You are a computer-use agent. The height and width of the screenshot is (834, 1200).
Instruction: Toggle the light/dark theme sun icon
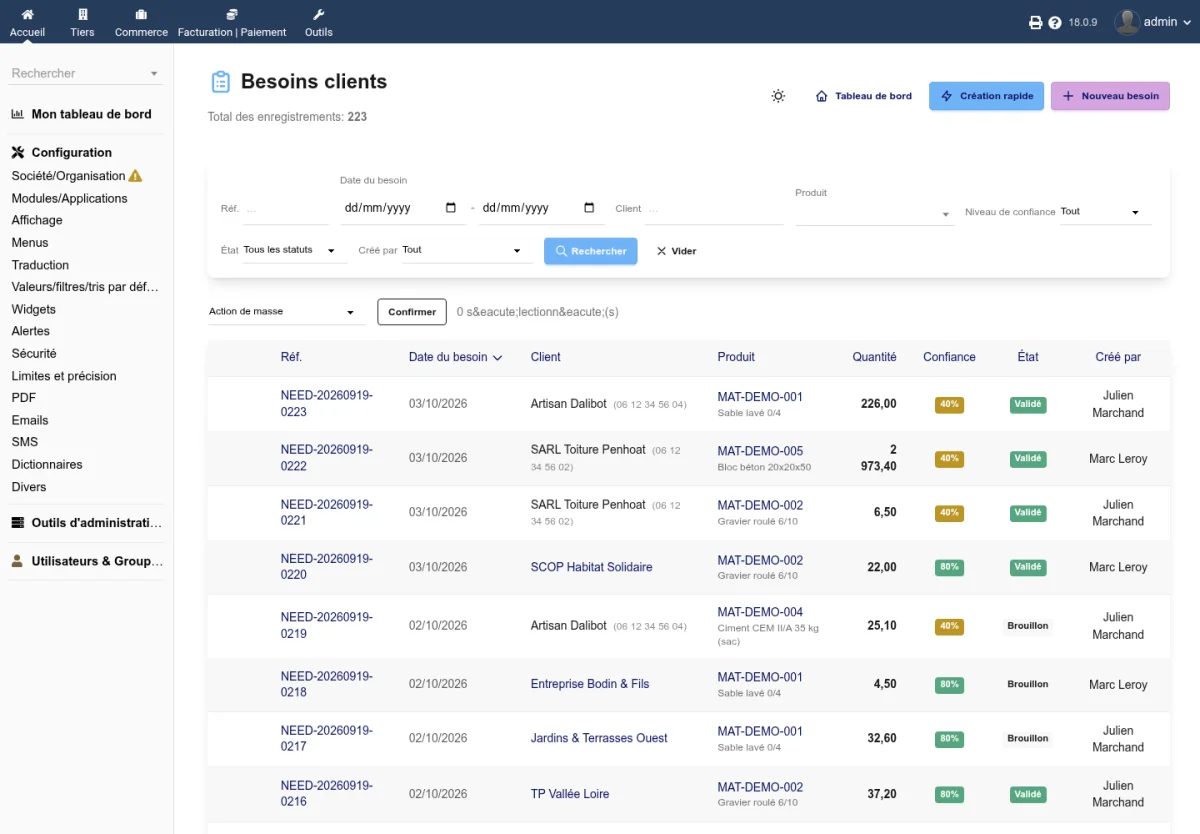click(778, 96)
